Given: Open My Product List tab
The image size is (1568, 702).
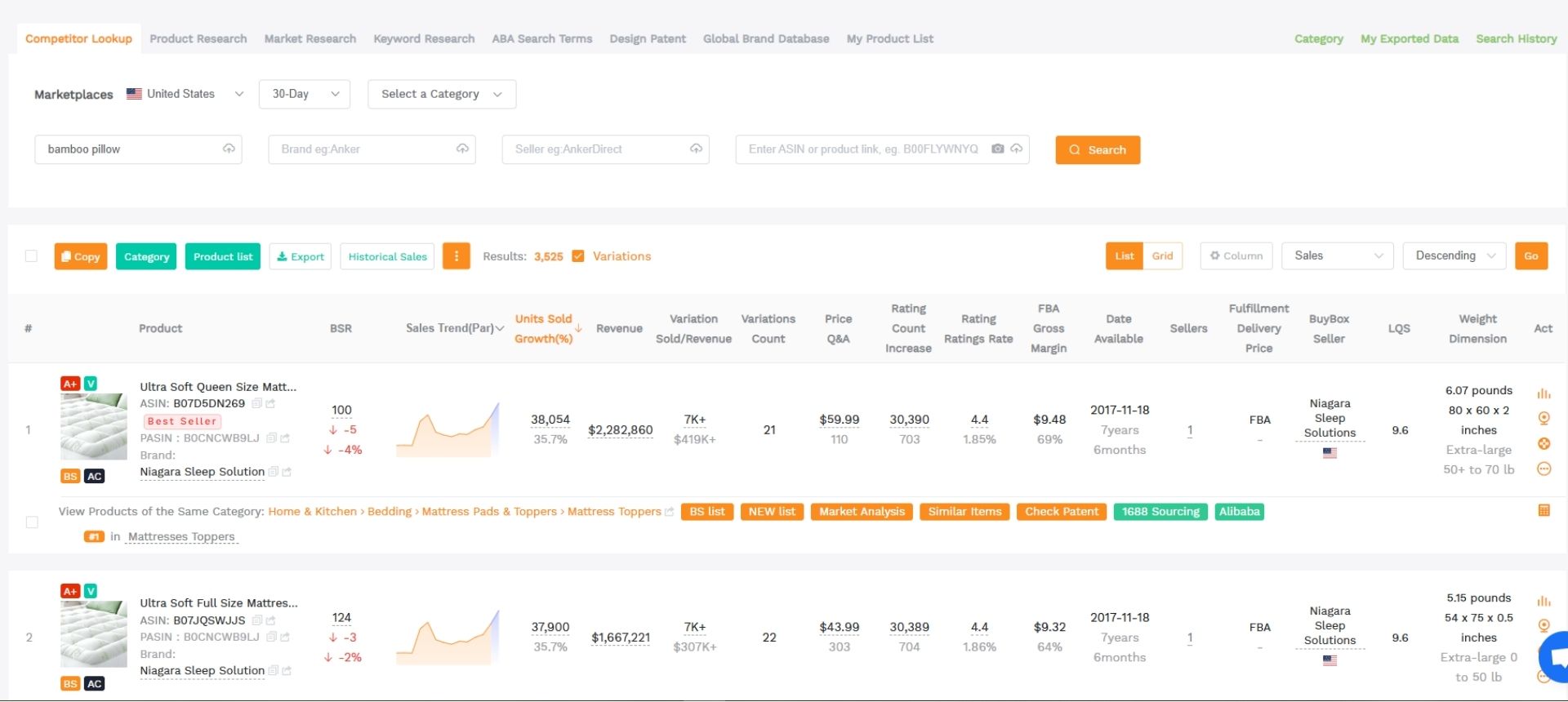Looking at the screenshot, I should (890, 38).
